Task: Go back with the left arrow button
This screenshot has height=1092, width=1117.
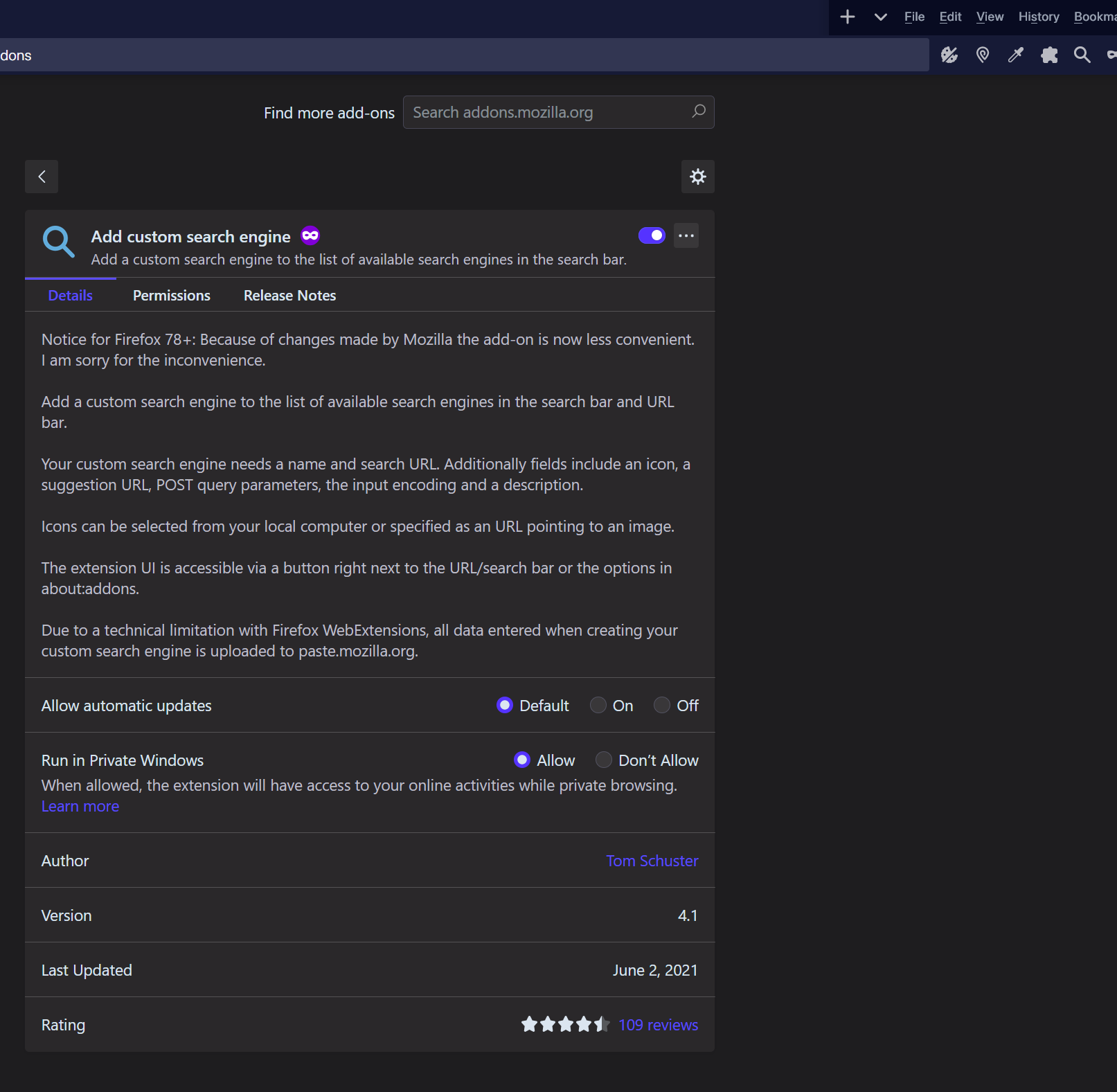Action: [42, 177]
